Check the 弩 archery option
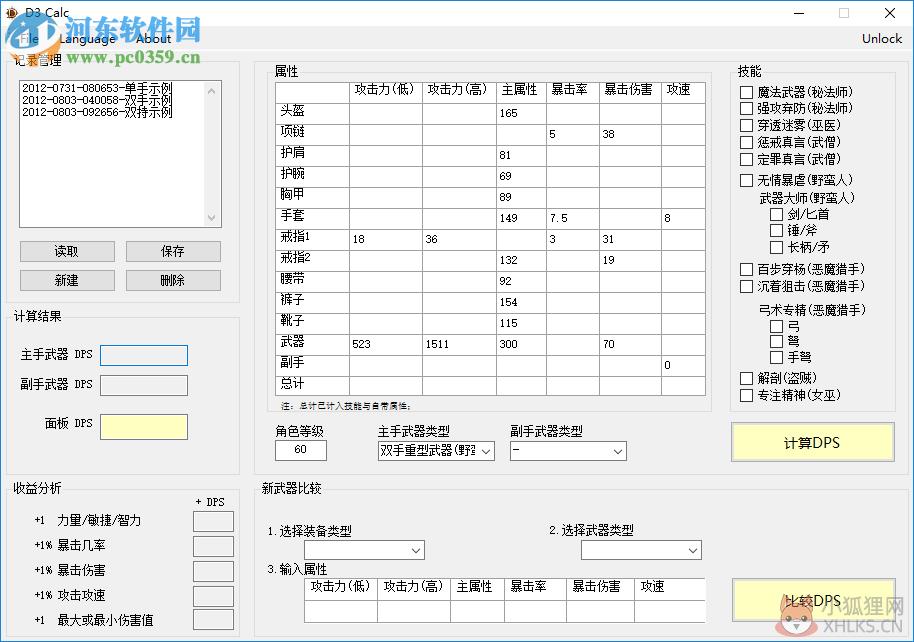This screenshot has height=642, width=914. coord(776,341)
